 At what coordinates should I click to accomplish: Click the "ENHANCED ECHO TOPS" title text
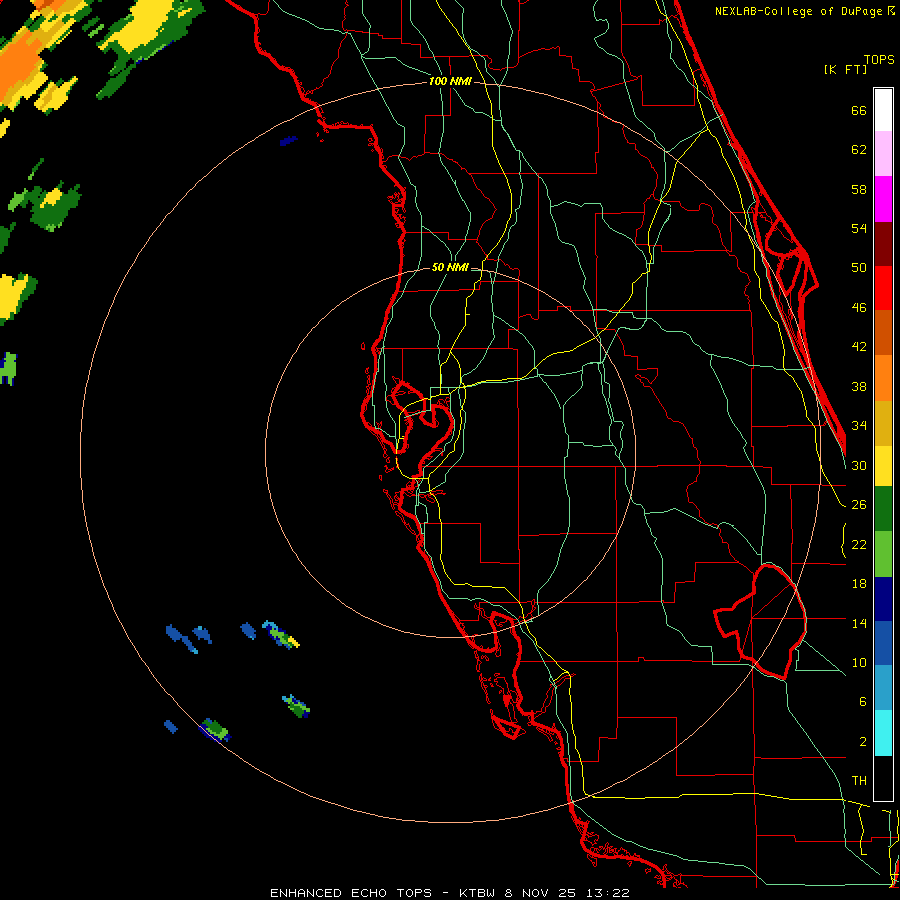350,893
